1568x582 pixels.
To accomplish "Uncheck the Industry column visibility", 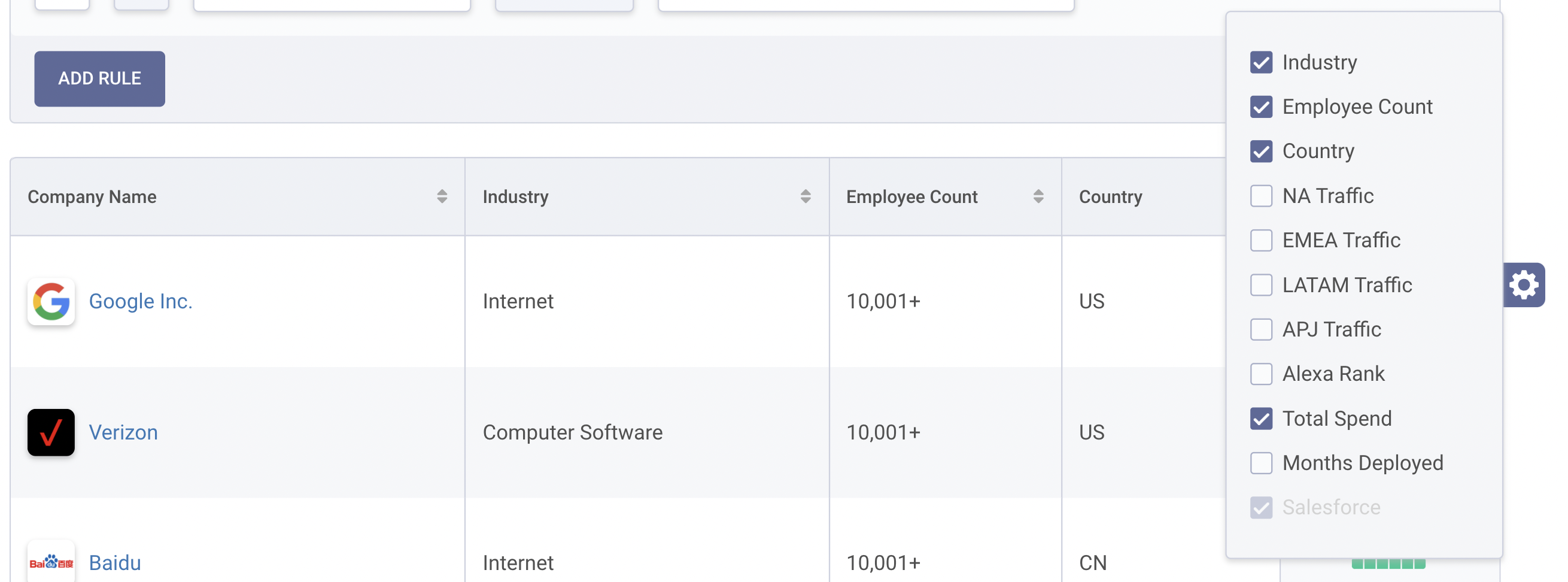I will pos(1261,62).
